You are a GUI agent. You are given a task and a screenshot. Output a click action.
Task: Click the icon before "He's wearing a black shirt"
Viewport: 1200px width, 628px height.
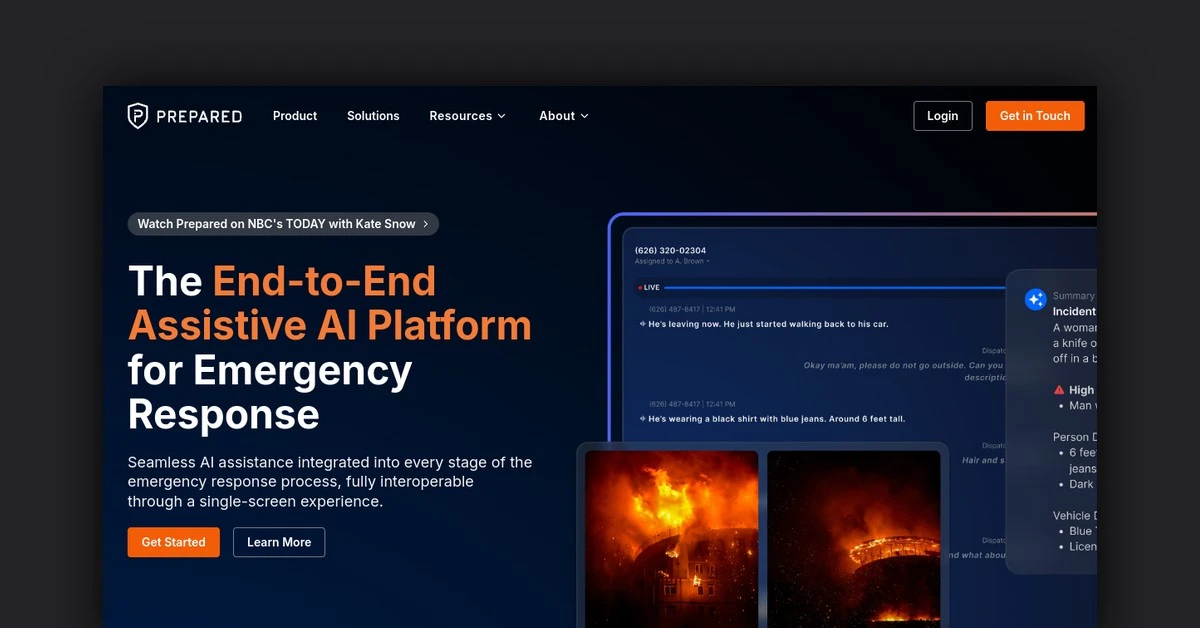click(x=643, y=419)
